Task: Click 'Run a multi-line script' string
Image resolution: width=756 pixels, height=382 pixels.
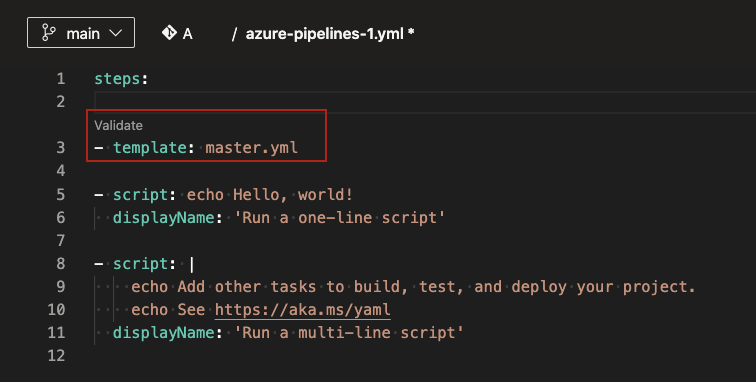Action: coord(349,333)
